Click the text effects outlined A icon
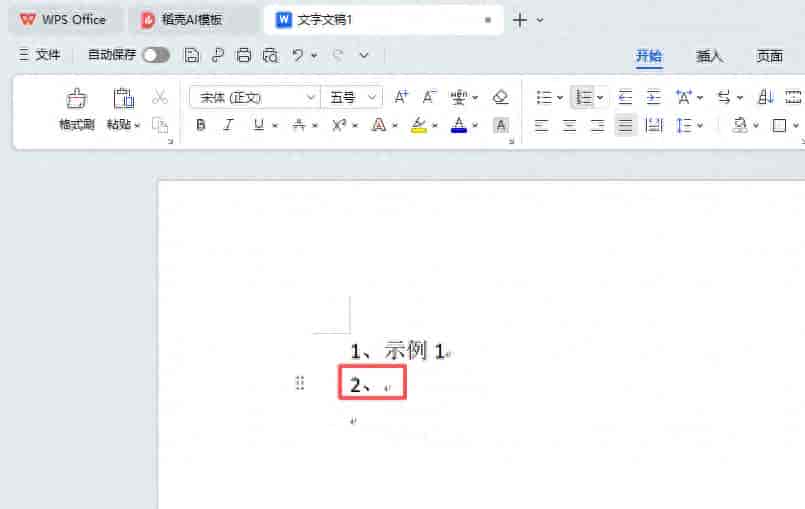This screenshot has height=509, width=805. click(x=379, y=125)
